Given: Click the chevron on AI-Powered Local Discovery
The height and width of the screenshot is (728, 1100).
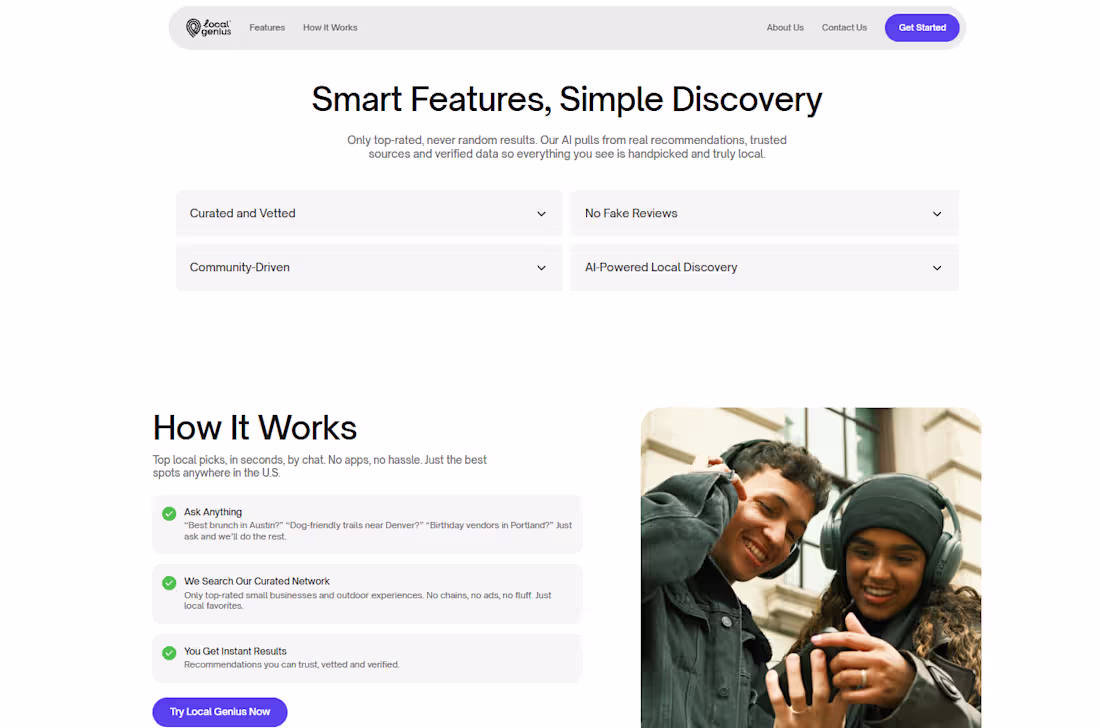Looking at the screenshot, I should click(936, 267).
